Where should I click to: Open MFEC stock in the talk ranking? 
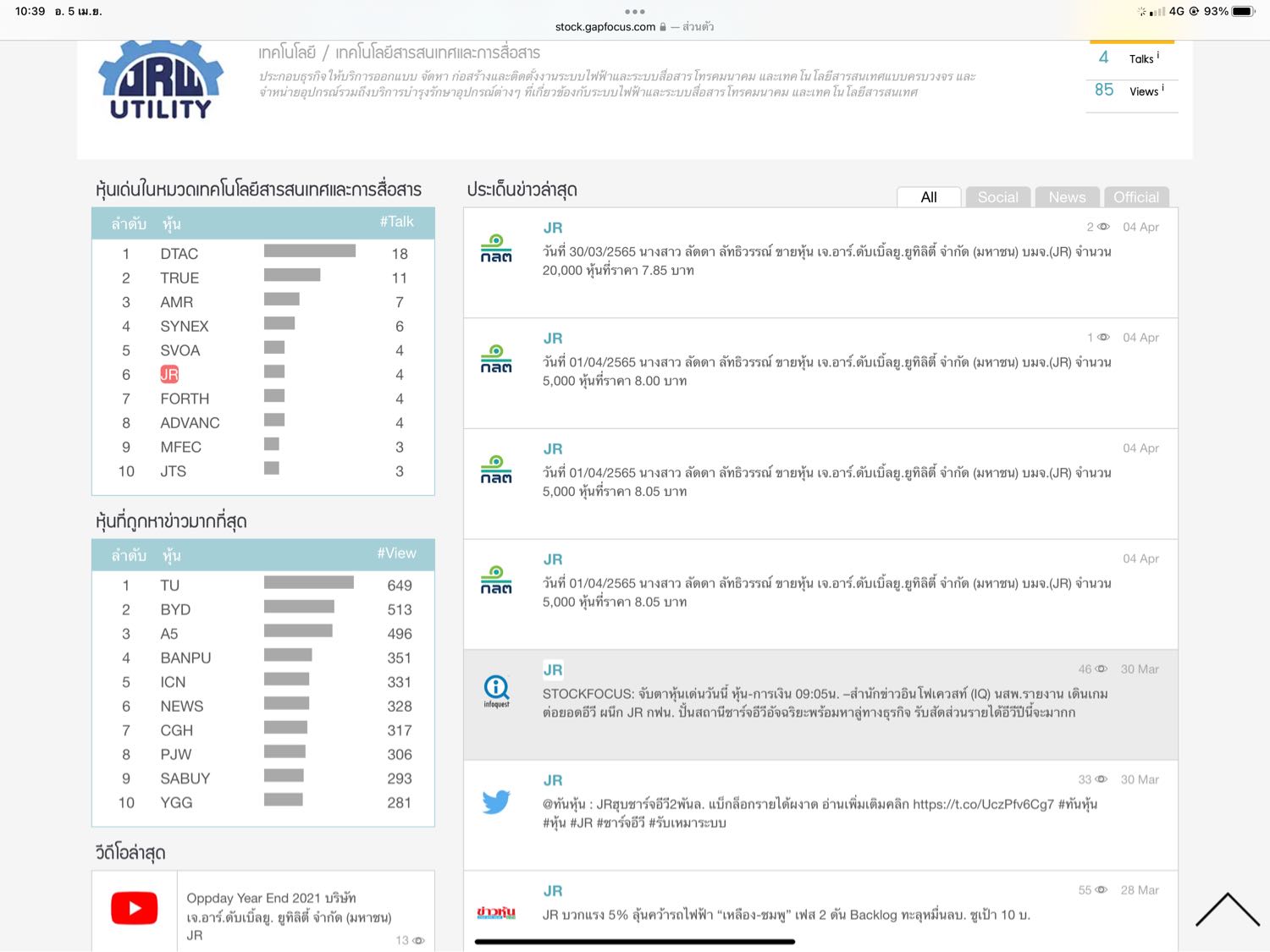pyautogui.click(x=180, y=448)
